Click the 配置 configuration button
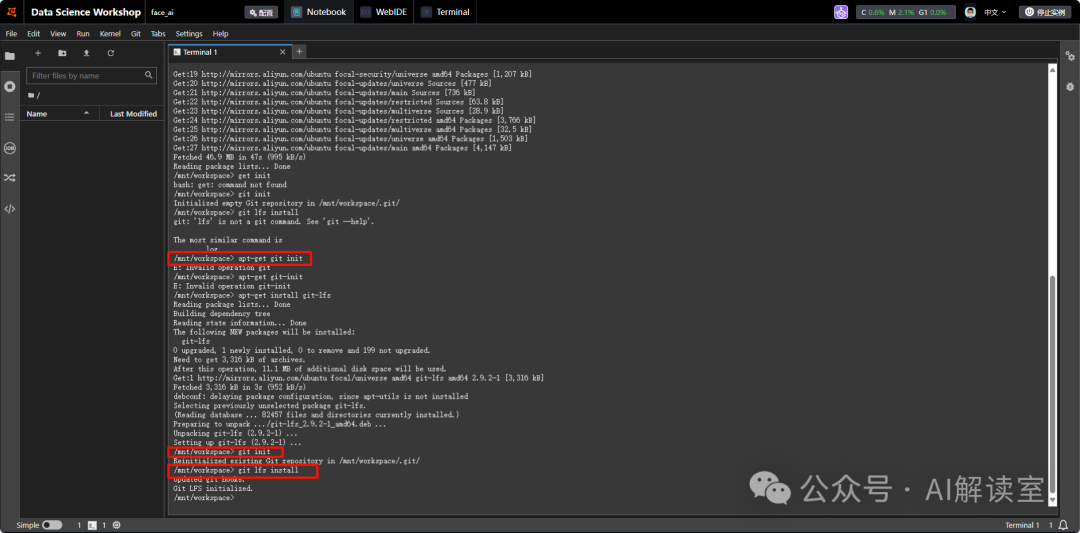Image resolution: width=1080 pixels, height=533 pixels. point(260,12)
